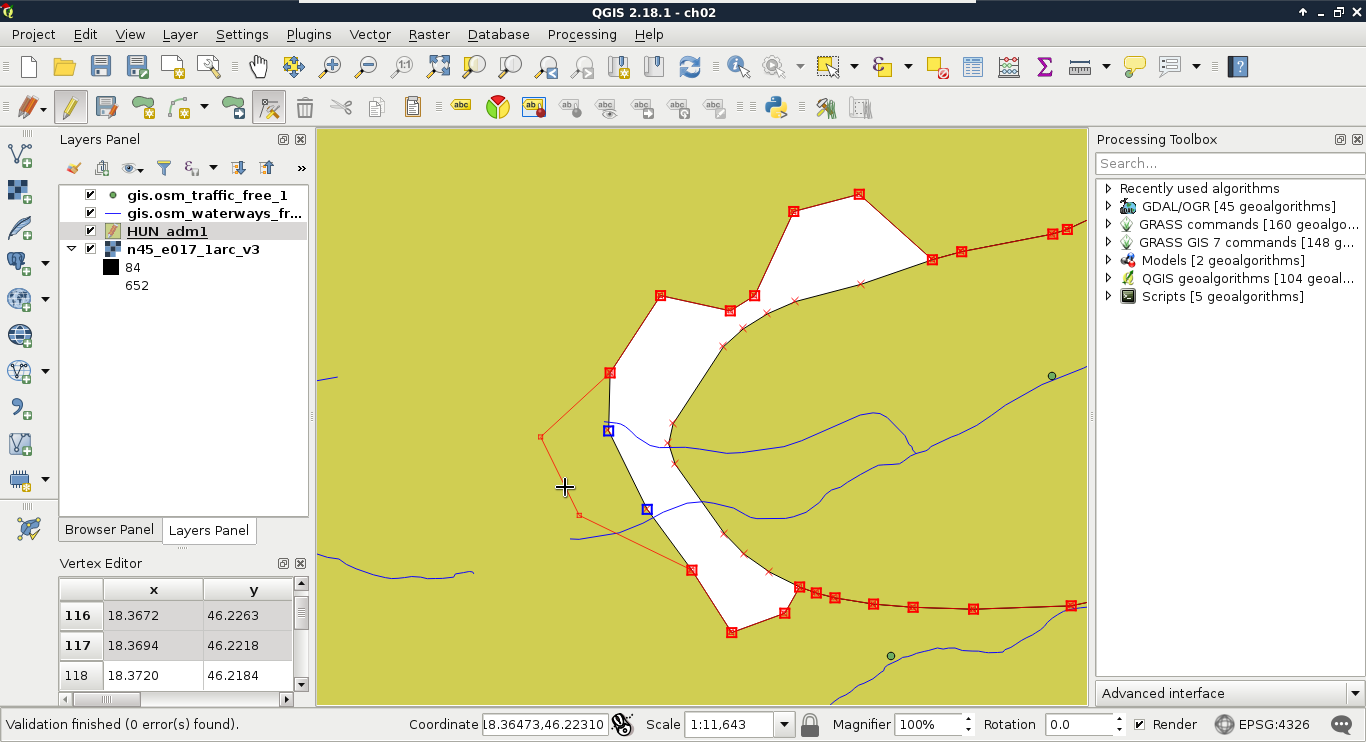Toggle the Render checkbox
This screenshot has width=1366, height=742.
[x=1139, y=725]
